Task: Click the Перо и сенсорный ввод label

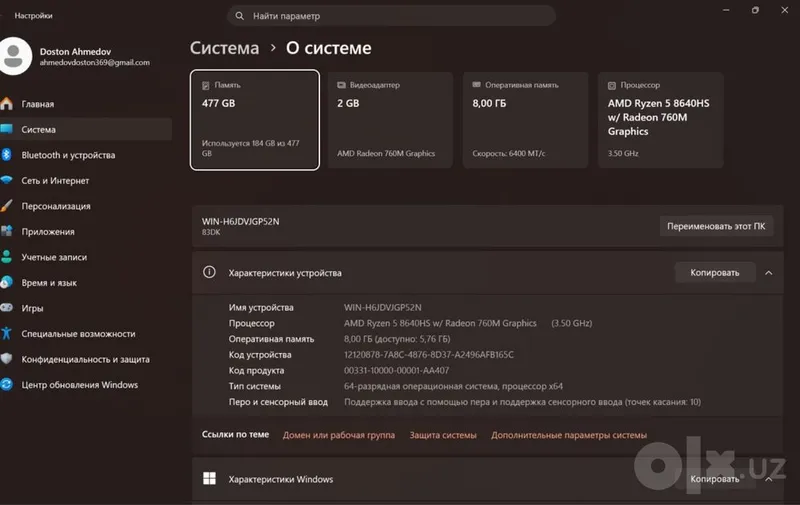Action: coord(278,402)
